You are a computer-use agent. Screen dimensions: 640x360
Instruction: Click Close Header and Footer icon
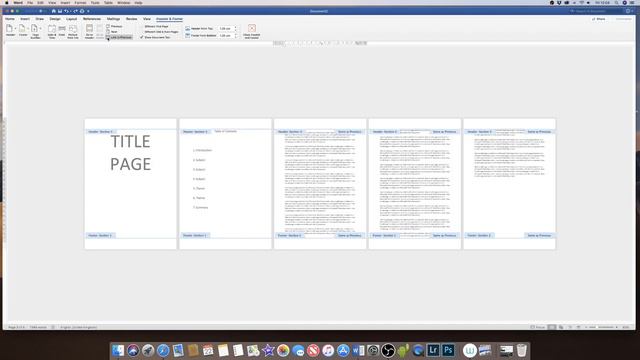252,28
